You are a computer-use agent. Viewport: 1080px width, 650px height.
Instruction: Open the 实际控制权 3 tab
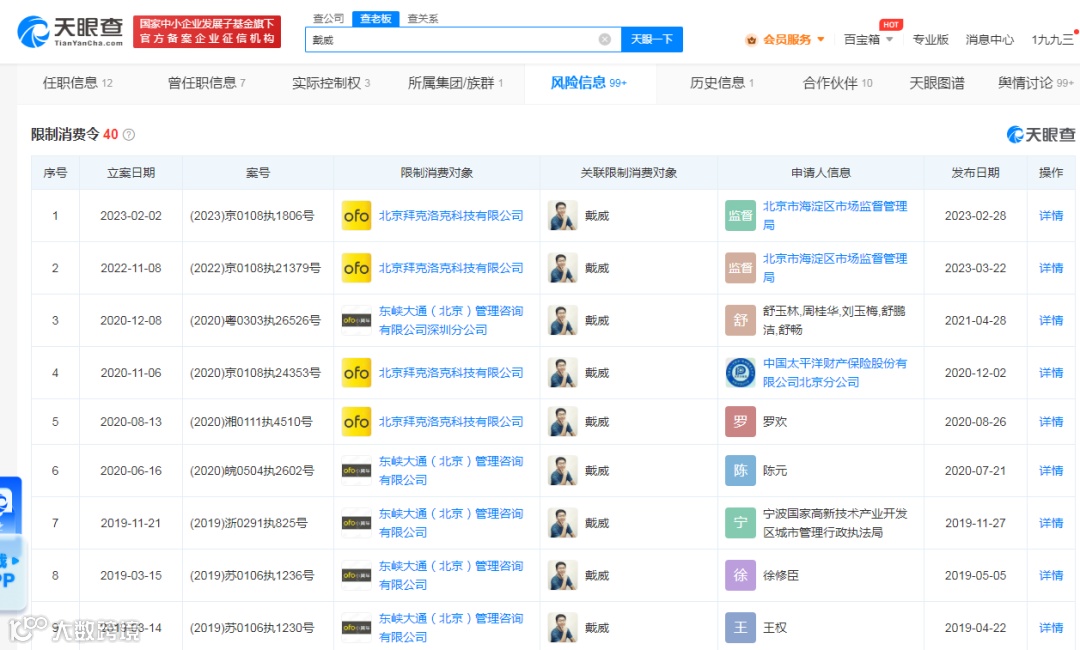point(331,83)
